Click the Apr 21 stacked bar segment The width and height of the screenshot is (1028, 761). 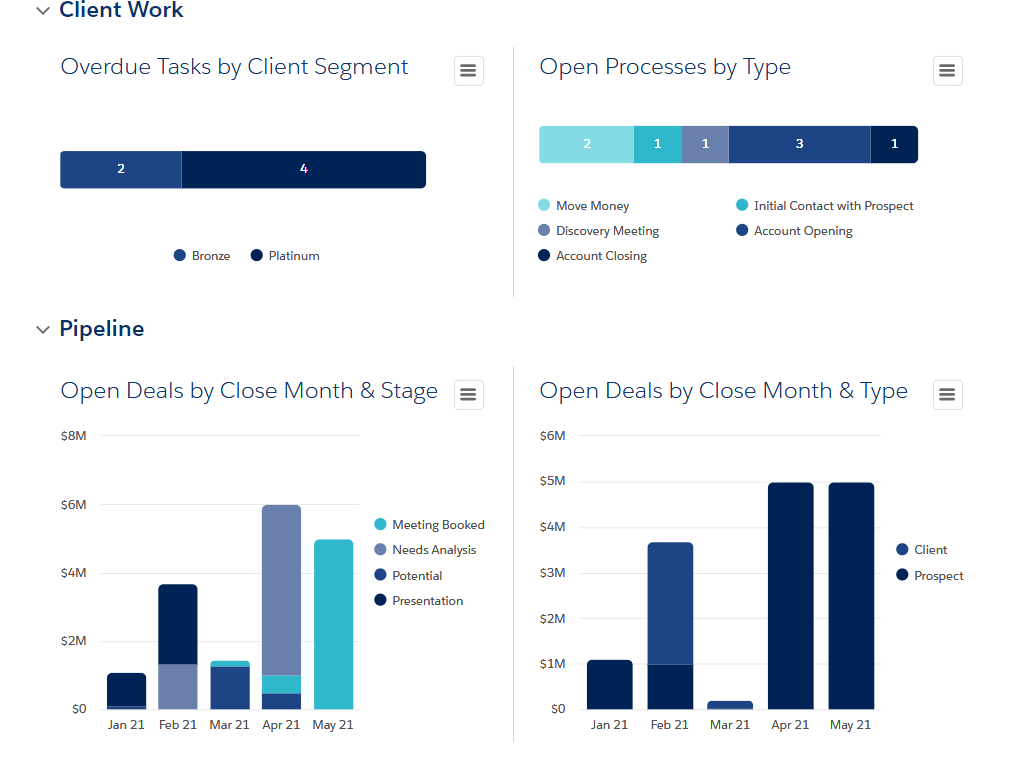tap(281, 590)
